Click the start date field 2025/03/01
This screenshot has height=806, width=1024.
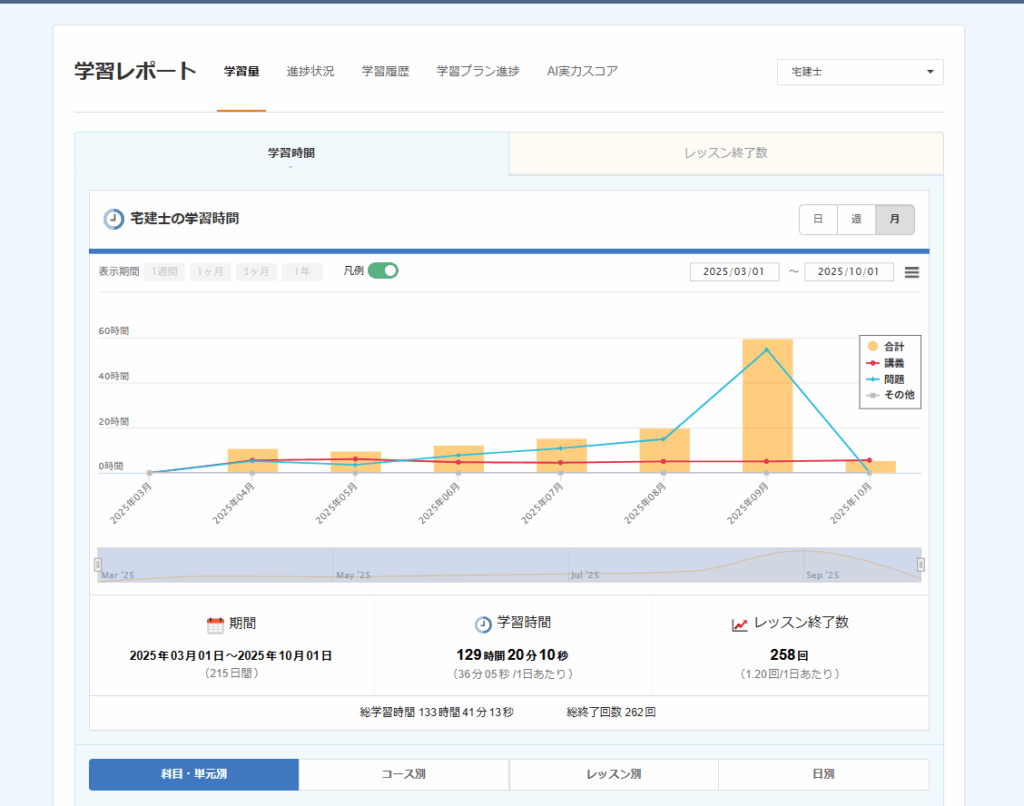[734, 272]
